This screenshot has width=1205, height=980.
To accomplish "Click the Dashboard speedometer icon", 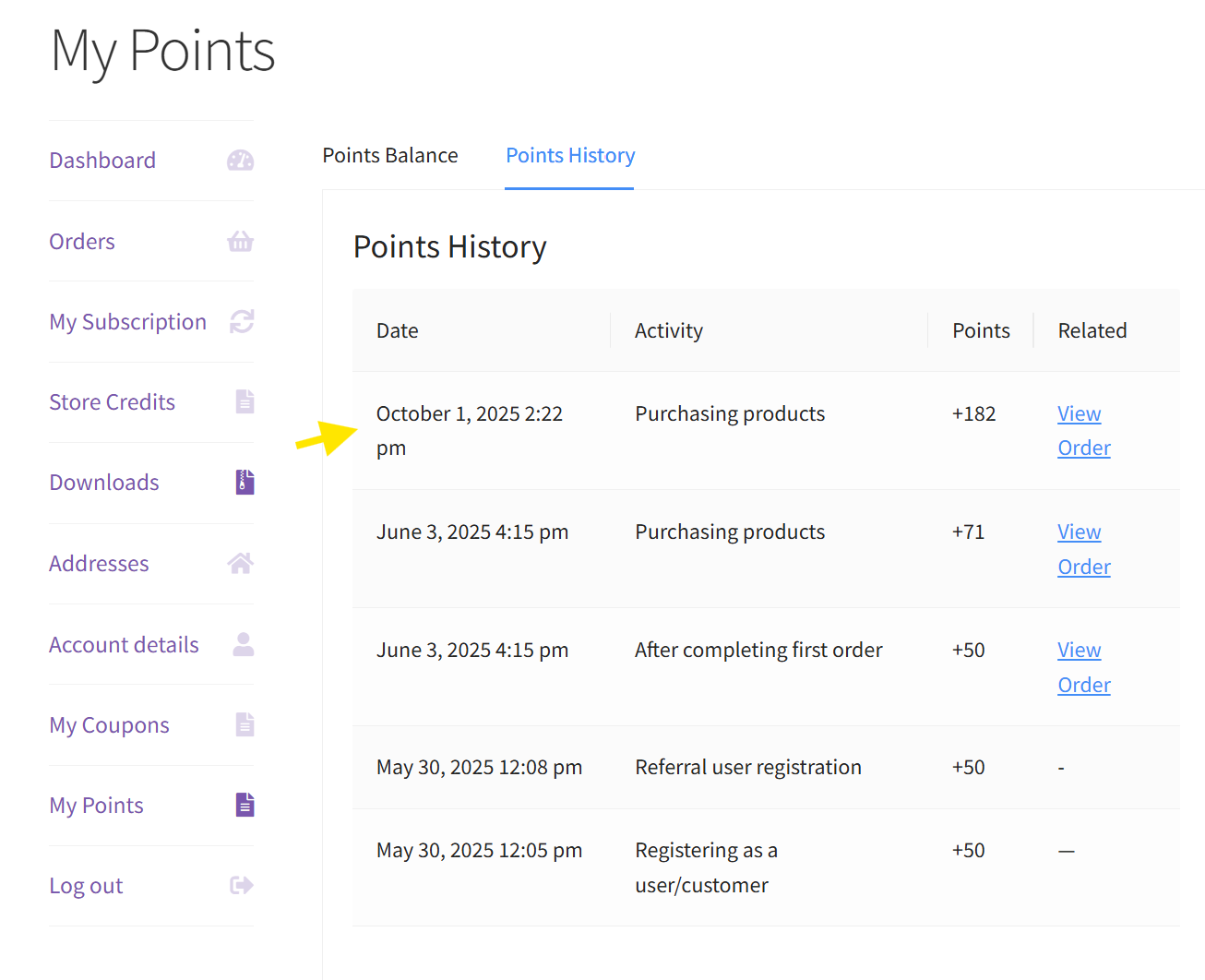I will [x=240, y=161].
